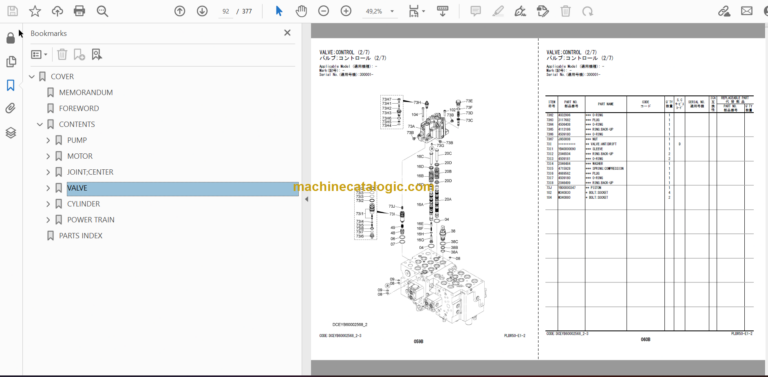
Task: Expand the POWER TRAIN bookmark
Action: tap(48, 220)
